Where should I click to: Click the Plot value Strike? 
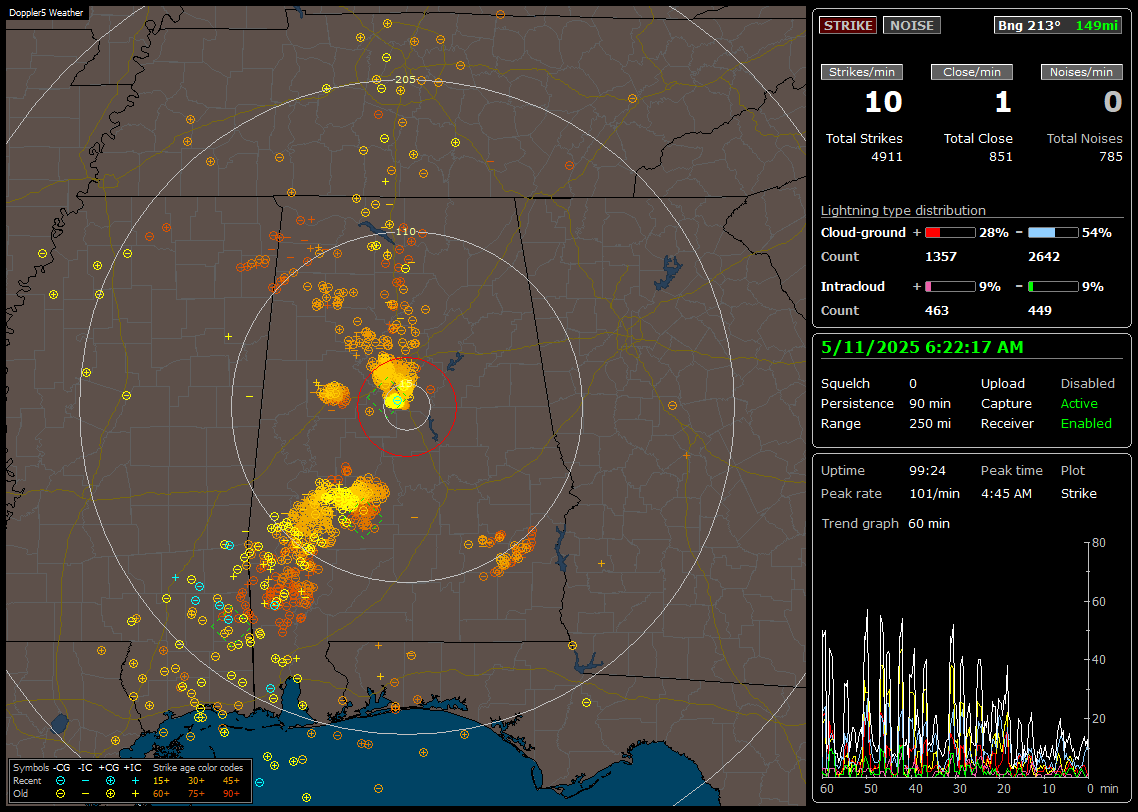click(x=1078, y=493)
